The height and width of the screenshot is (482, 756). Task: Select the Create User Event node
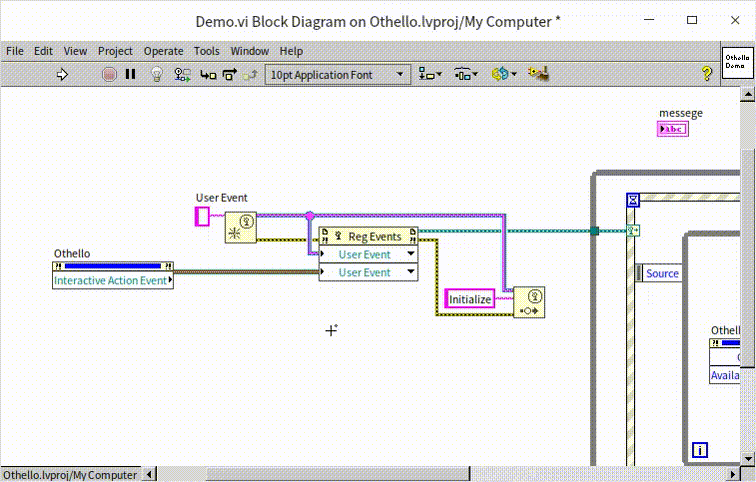click(239, 227)
